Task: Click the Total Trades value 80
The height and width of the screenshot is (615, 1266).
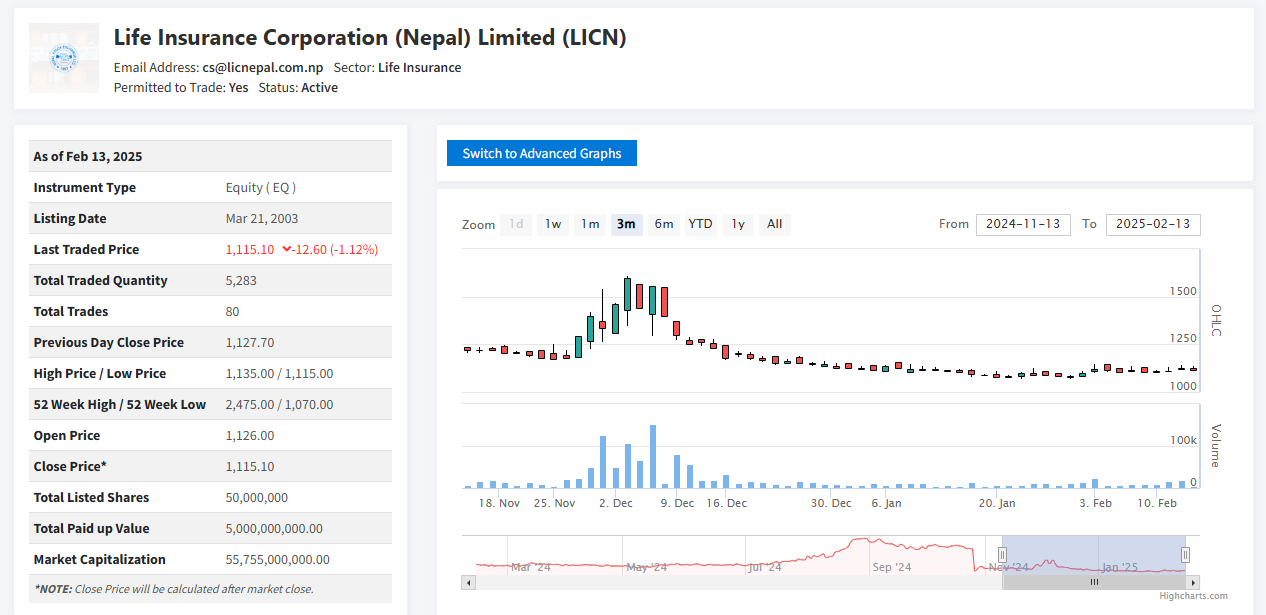Action: (x=233, y=311)
